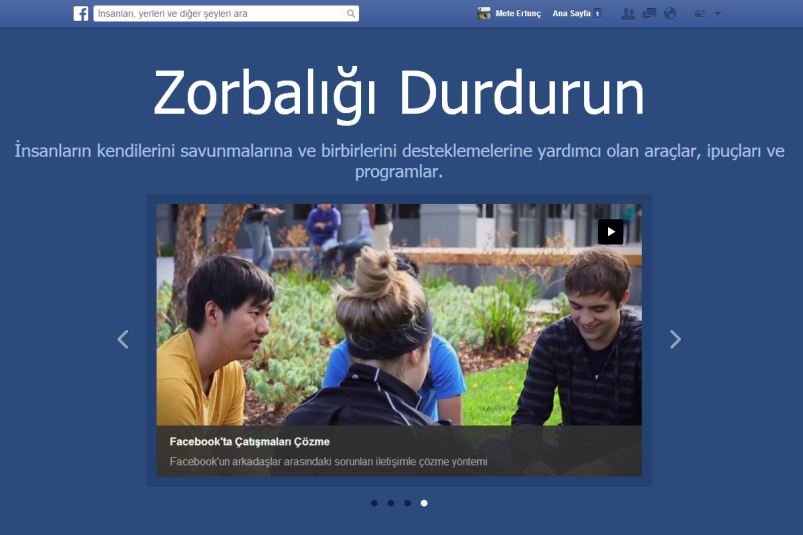Open the friend requests icon
The height and width of the screenshot is (535, 803).
pyautogui.click(x=628, y=14)
